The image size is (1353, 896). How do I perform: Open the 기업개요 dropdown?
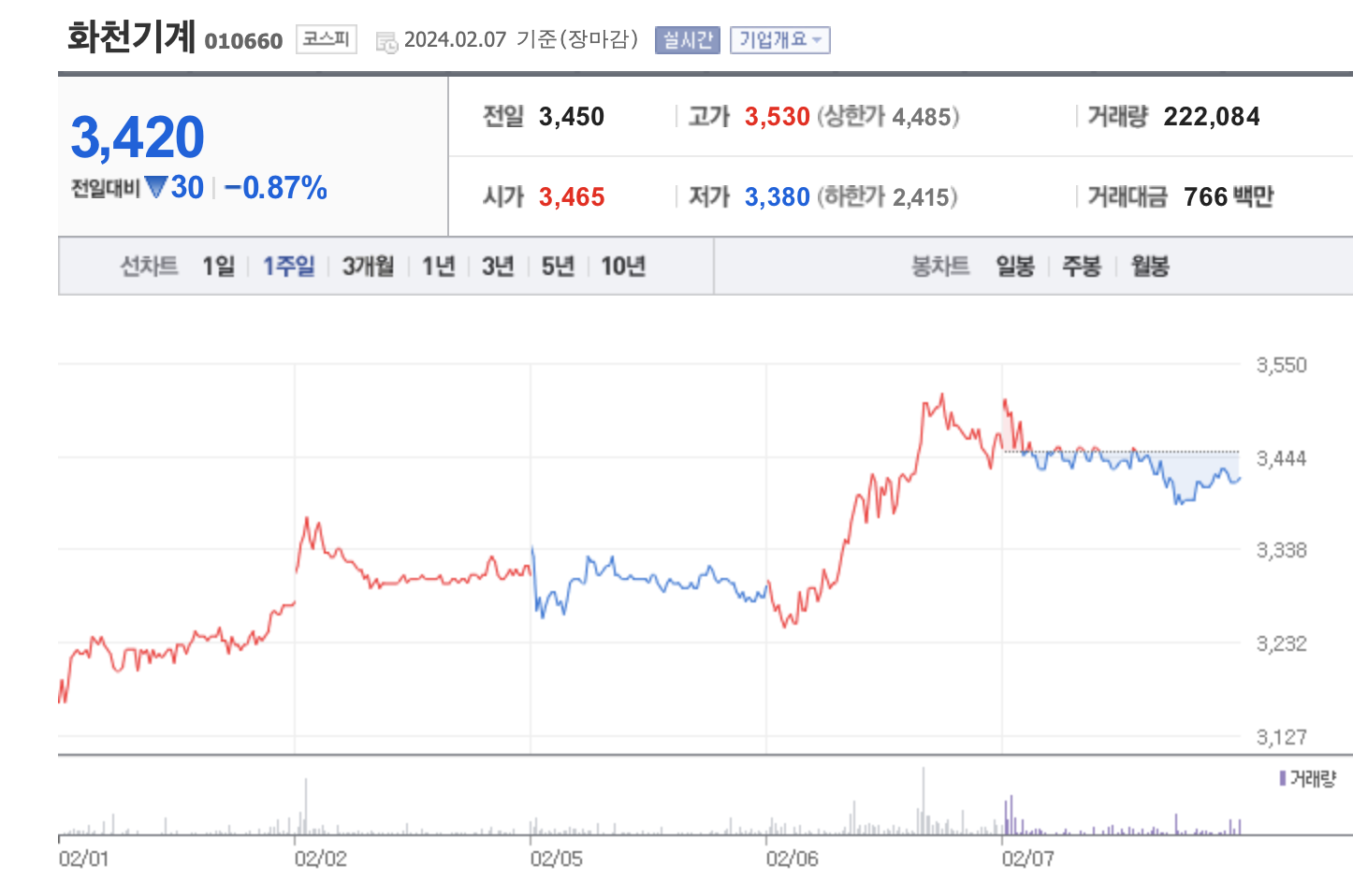[x=780, y=40]
